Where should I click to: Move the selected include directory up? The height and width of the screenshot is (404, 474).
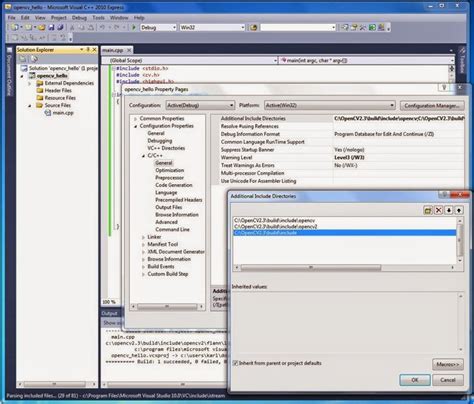coord(459,210)
